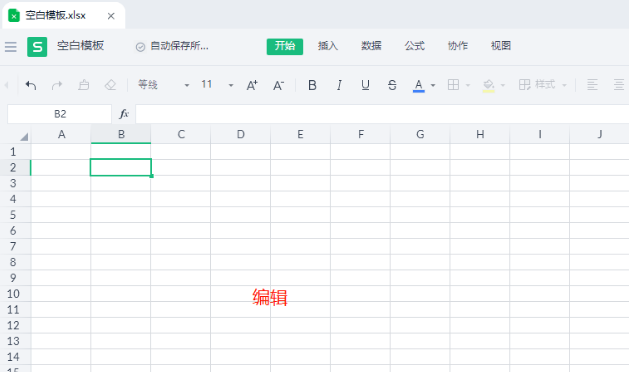Screen dimensions: 629x372
Task: Click the left align icon
Action: click(592, 85)
